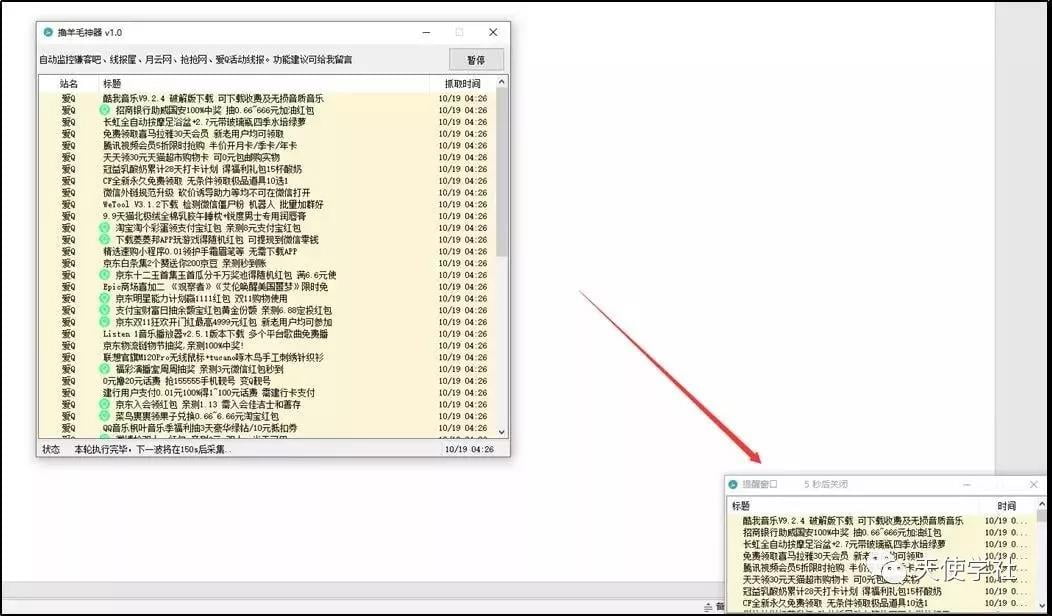Click the green icon beside 京东十二王首 row
This screenshot has width=1052, height=616.
(105, 275)
